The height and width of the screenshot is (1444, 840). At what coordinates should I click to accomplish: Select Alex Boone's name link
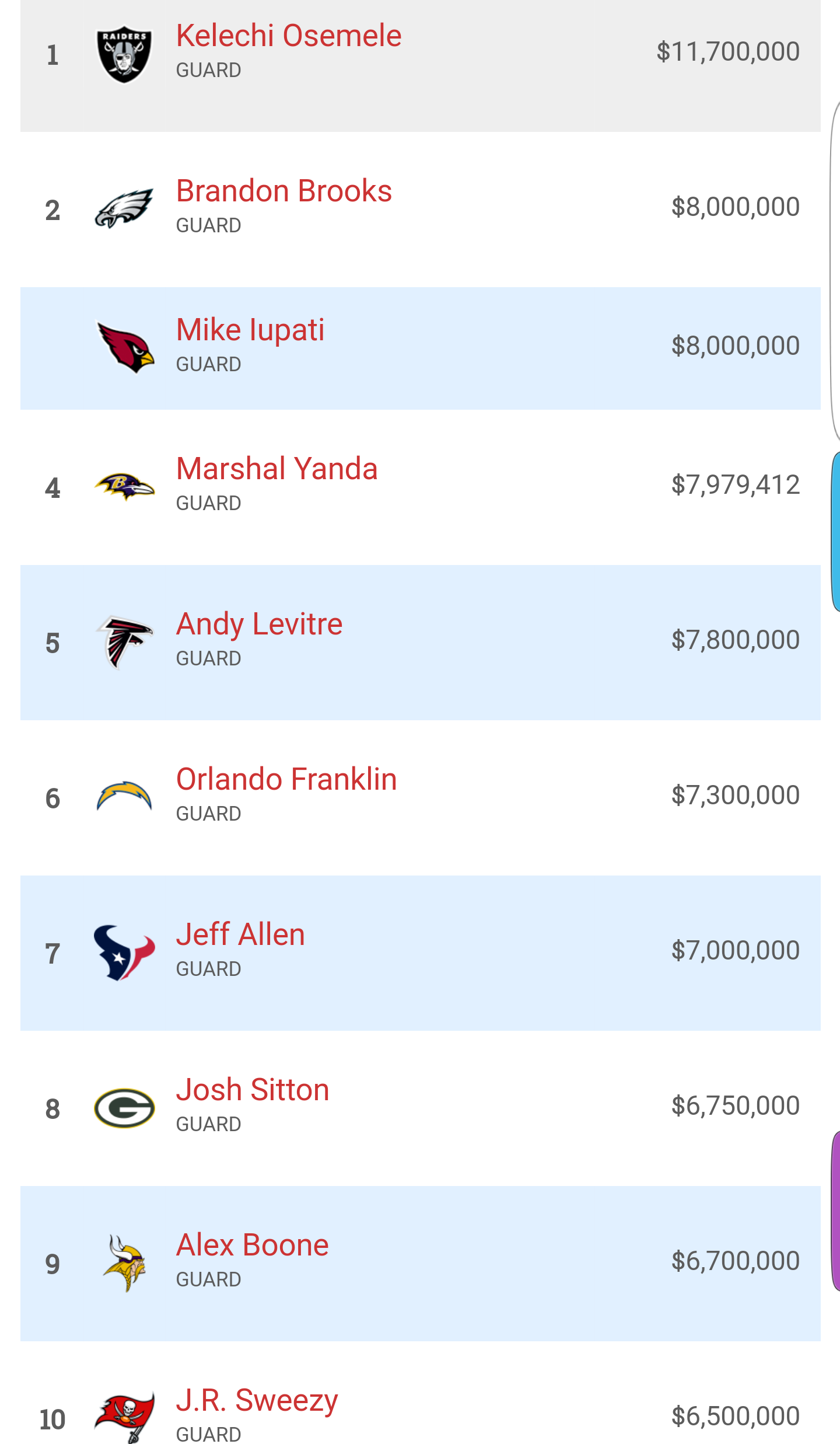click(x=253, y=1245)
